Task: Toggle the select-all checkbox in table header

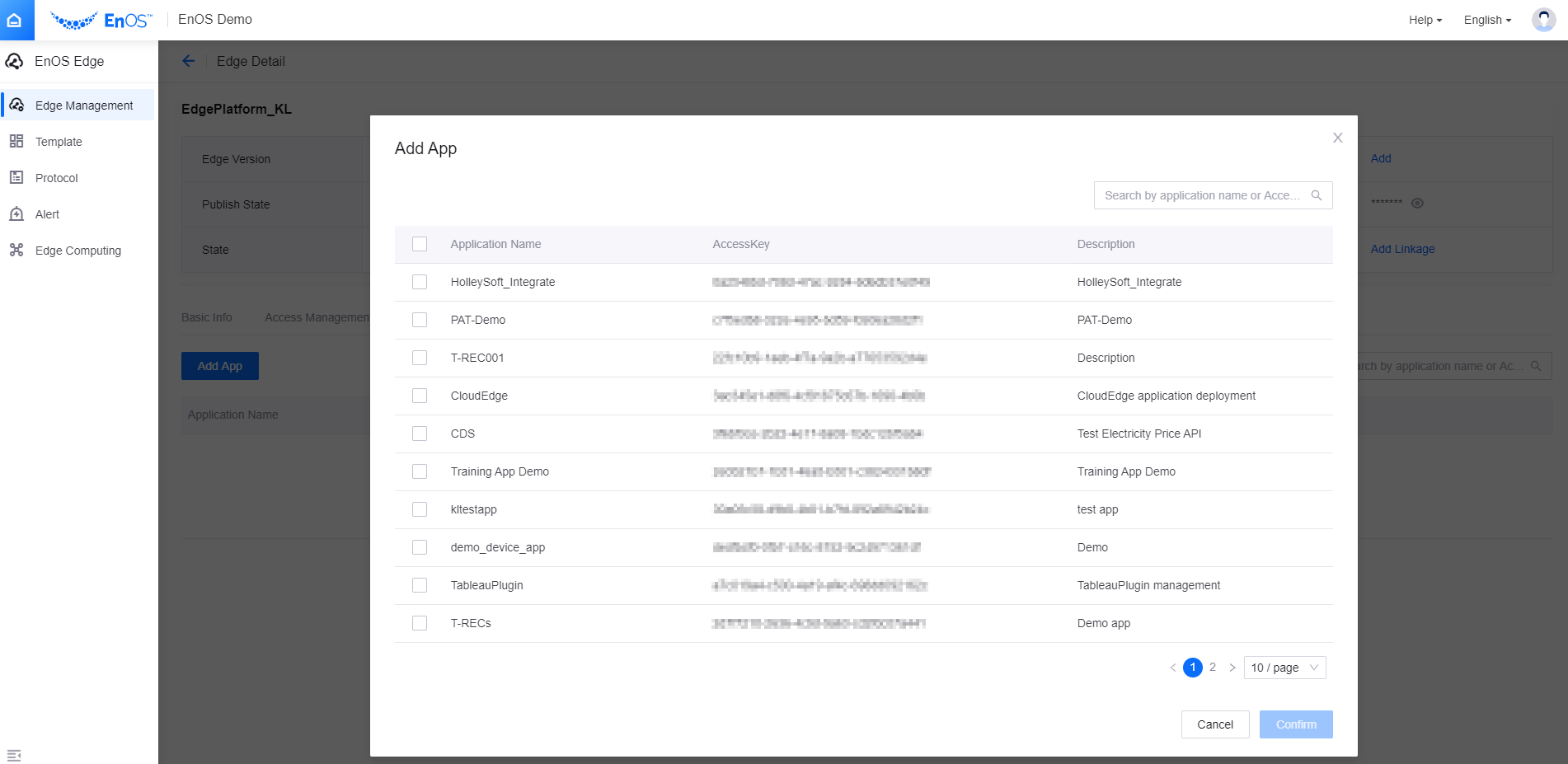Action: pyautogui.click(x=420, y=244)
